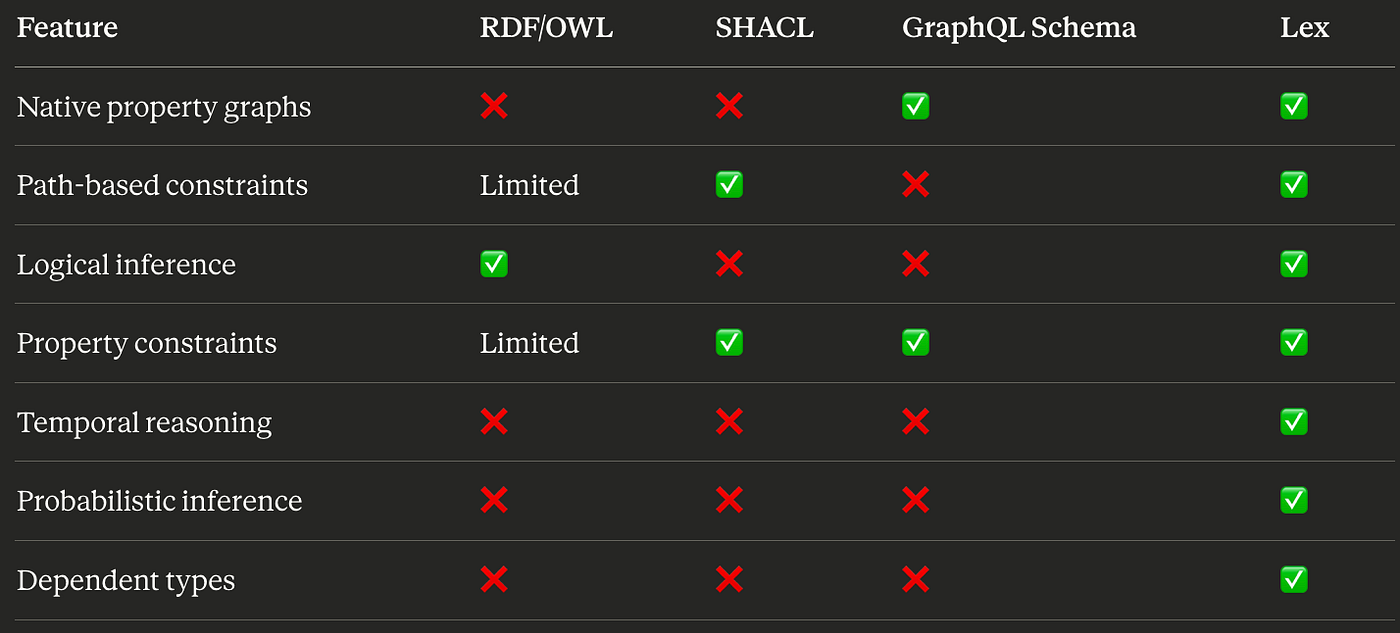Click the Temporal reasoning row label
The image size is (1400, 633).
[144, 422]
